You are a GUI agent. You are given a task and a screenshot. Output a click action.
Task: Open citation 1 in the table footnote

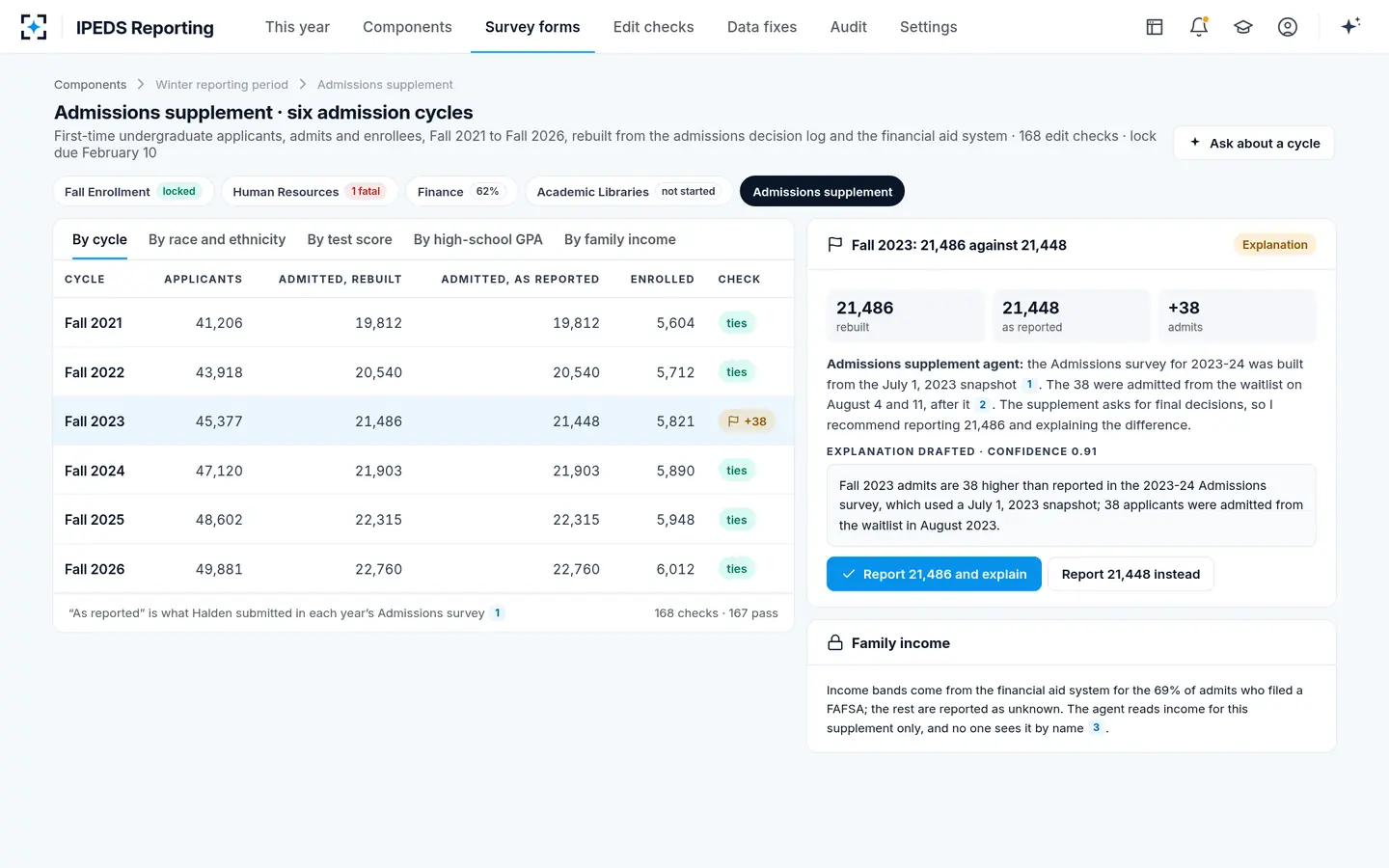(x=498, y=613)
